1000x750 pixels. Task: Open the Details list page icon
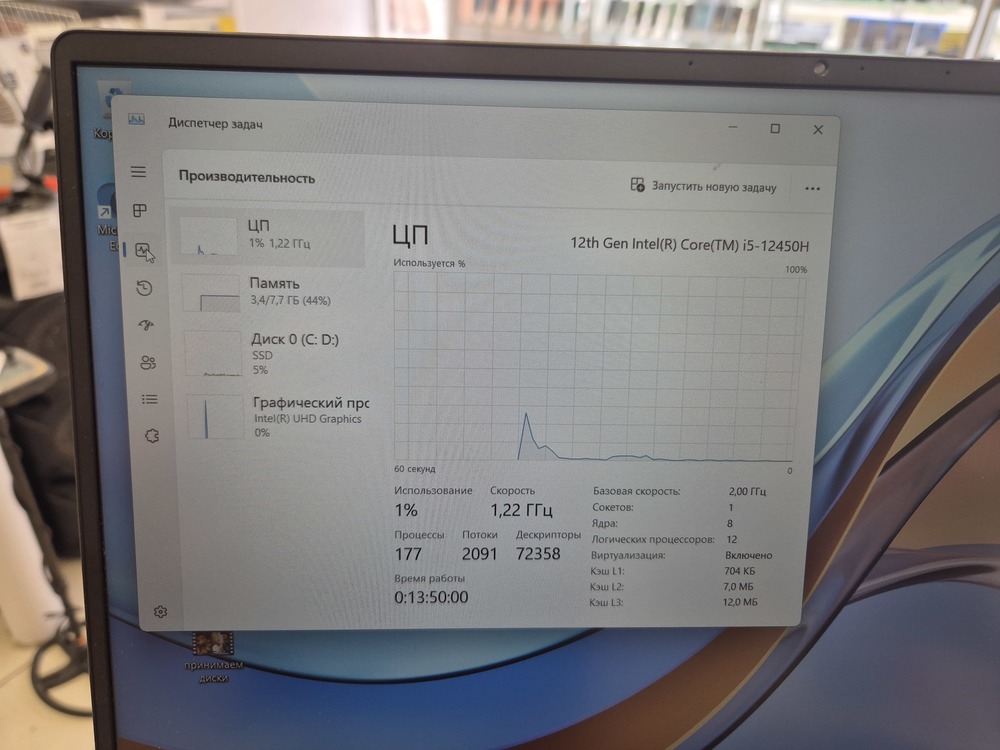pos(150,399)
